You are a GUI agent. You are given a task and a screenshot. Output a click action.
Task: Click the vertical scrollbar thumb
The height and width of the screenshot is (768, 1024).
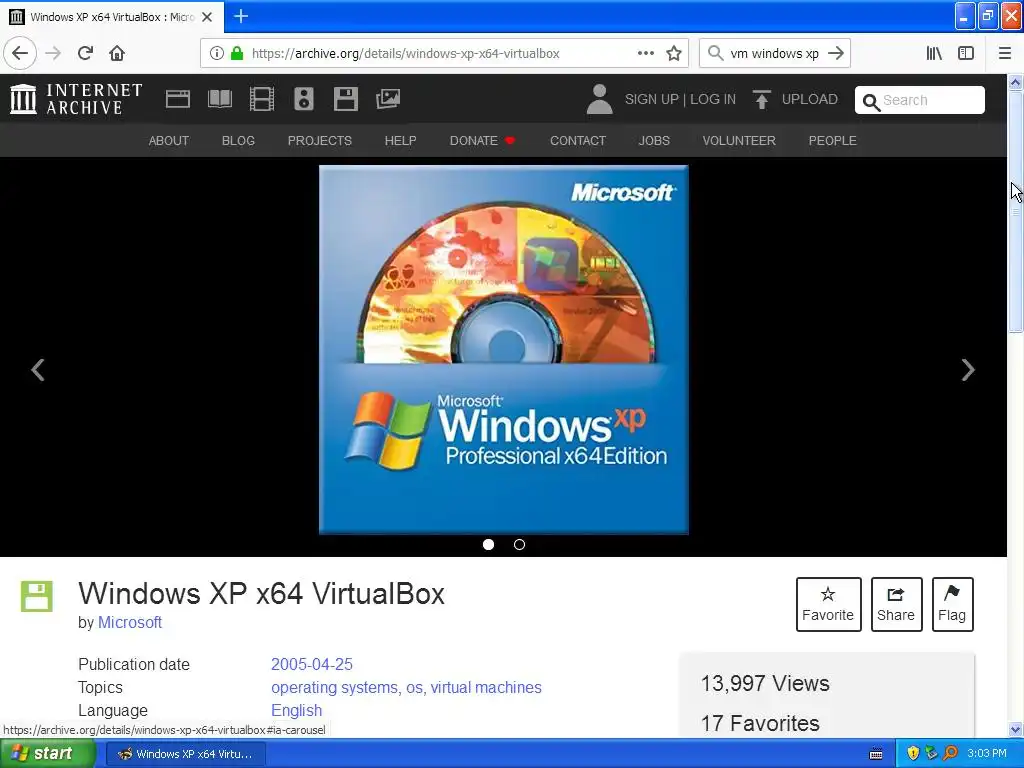[x=1015, y=212]
